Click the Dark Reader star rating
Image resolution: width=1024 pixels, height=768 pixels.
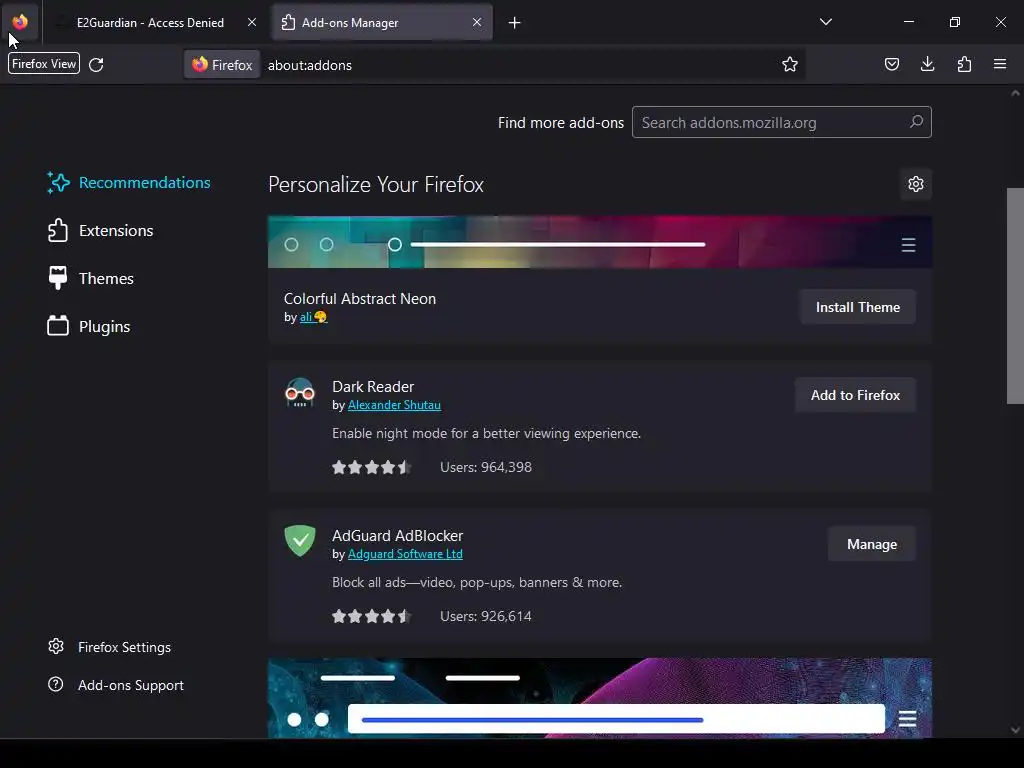[x=371, y=468]
